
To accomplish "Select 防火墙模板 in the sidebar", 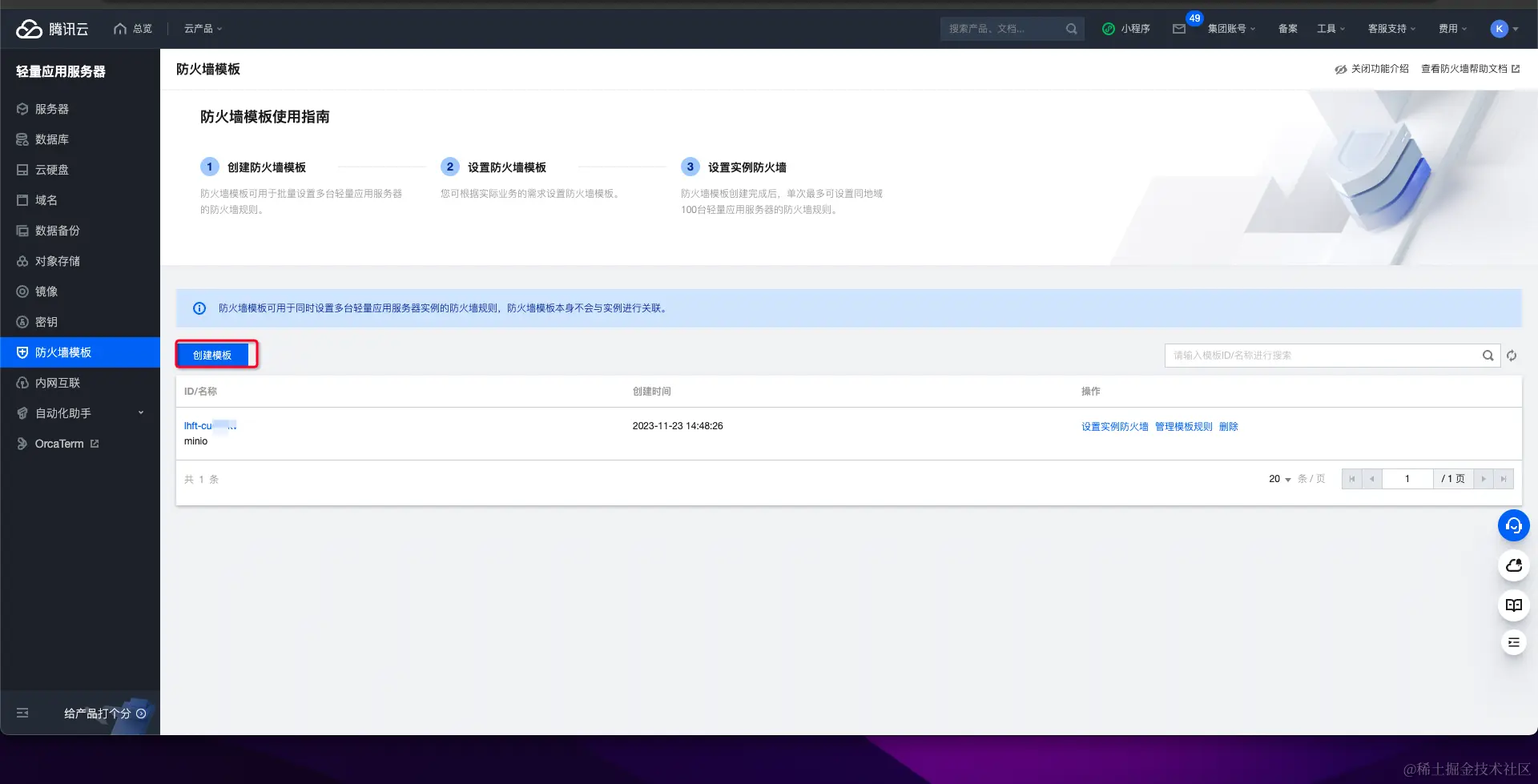I will click(x=80, y=352).
